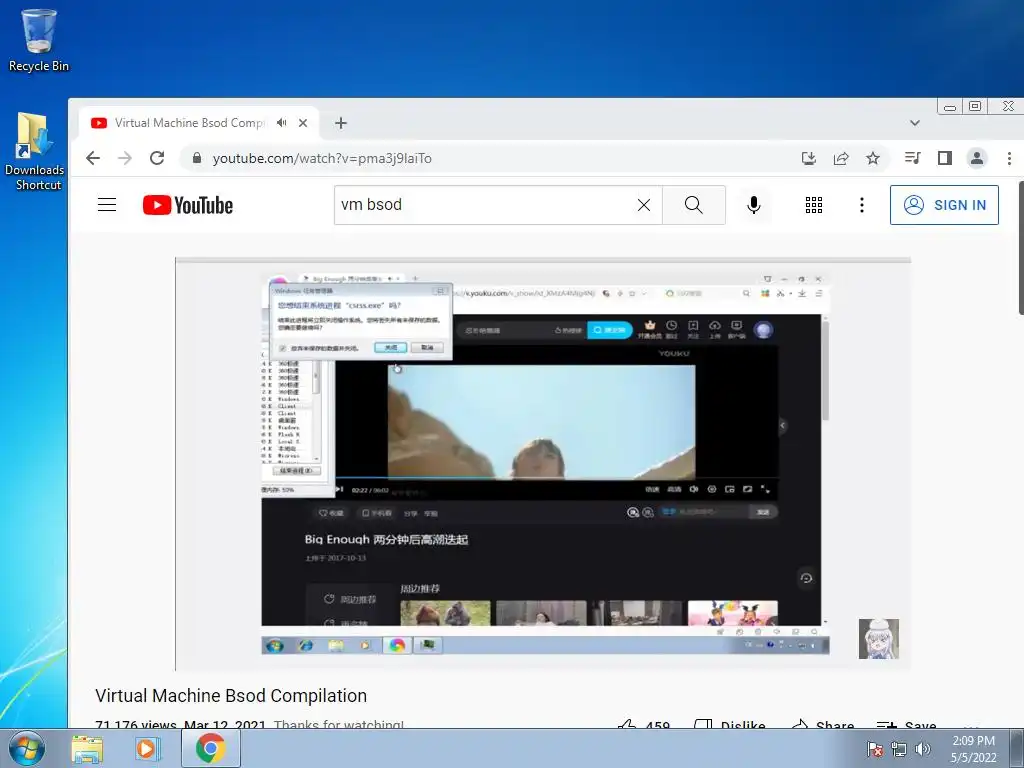
Task: Expand the tab search dropdown arrow
Action: [x=915, y=123]
